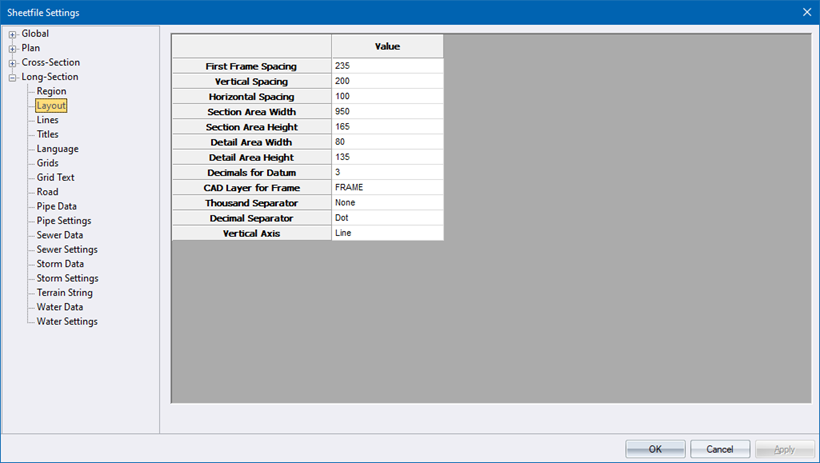The image size is (820, 463).
Task: Open the Decimal Separator value cell
Action: pyautogui.click(x=387, y=218)
